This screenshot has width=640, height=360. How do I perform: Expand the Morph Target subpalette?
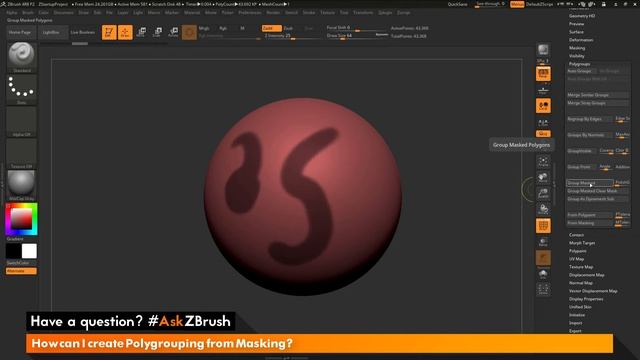click(582, 243)
